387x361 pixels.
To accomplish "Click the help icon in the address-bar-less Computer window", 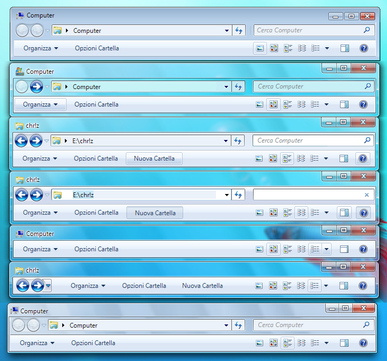I will pos(363,249).
